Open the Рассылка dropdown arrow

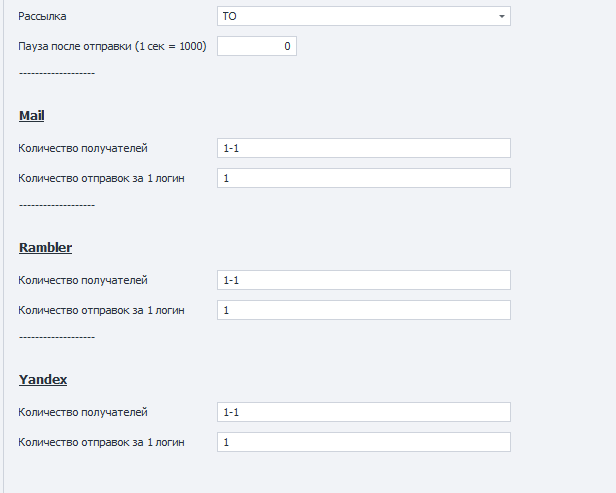click(x=500, y=17)
